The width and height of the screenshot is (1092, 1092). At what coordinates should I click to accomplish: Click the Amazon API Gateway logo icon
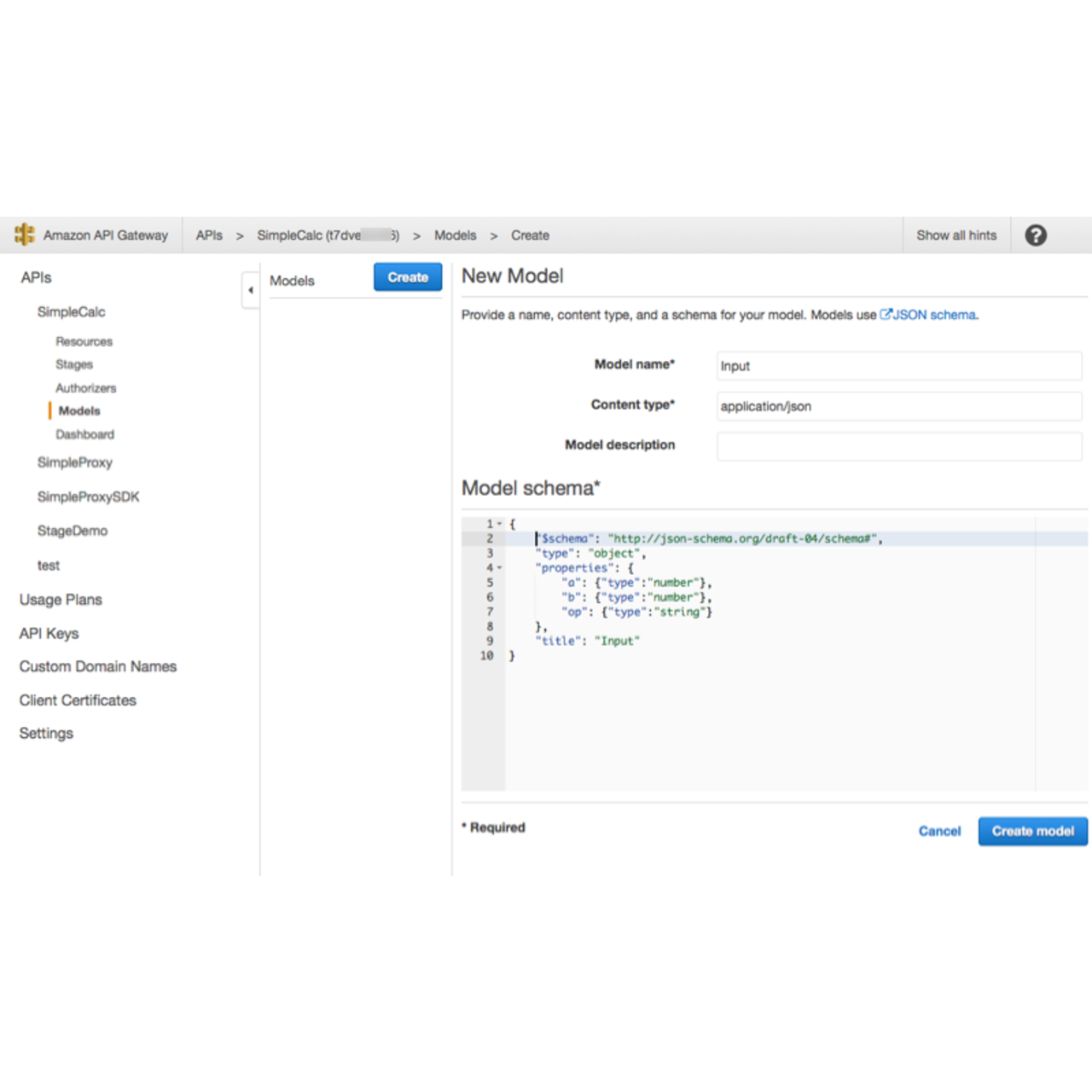(25, 235)
